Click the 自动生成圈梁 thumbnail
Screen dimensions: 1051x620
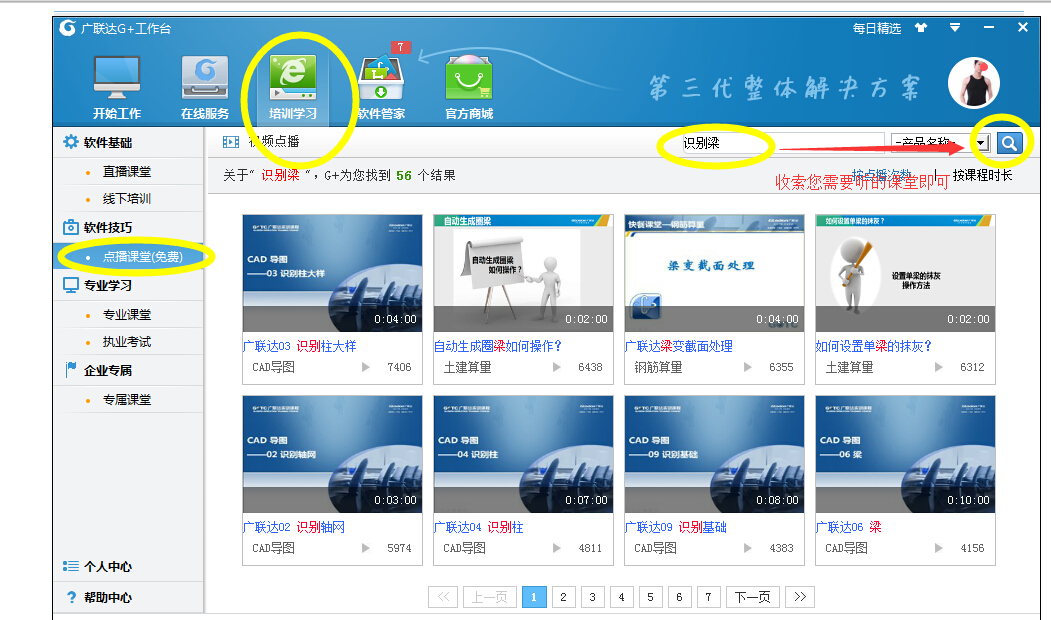[523, 273]
